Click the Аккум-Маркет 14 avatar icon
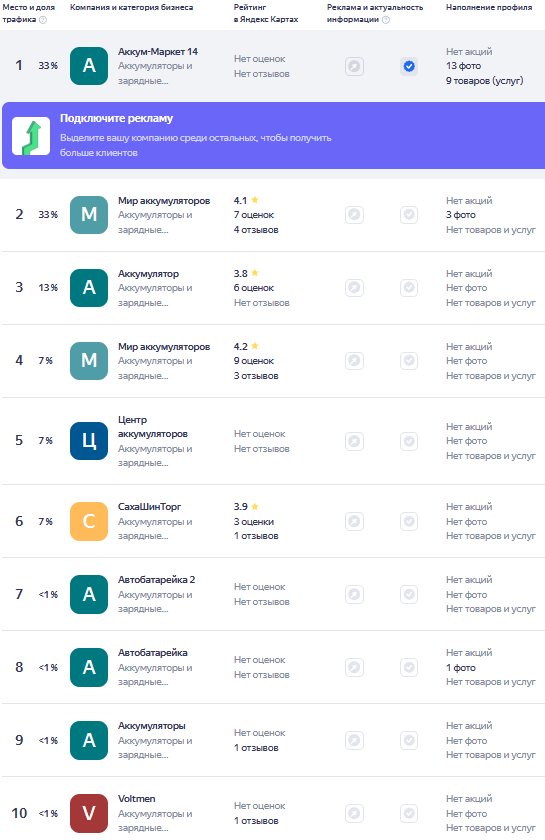The width and height of the screenshot is (545, 840). [x=89, y=66]
